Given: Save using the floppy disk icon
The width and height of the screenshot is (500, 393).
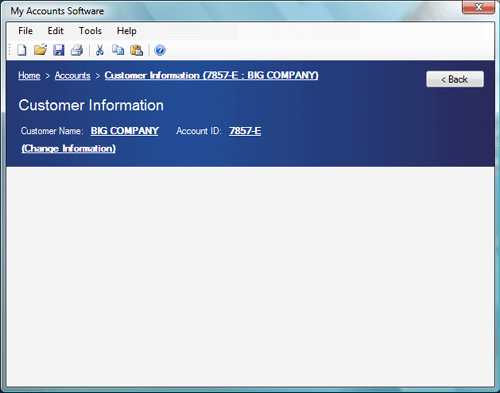Looking at the screenshot, I should click(x=59, y=50).
